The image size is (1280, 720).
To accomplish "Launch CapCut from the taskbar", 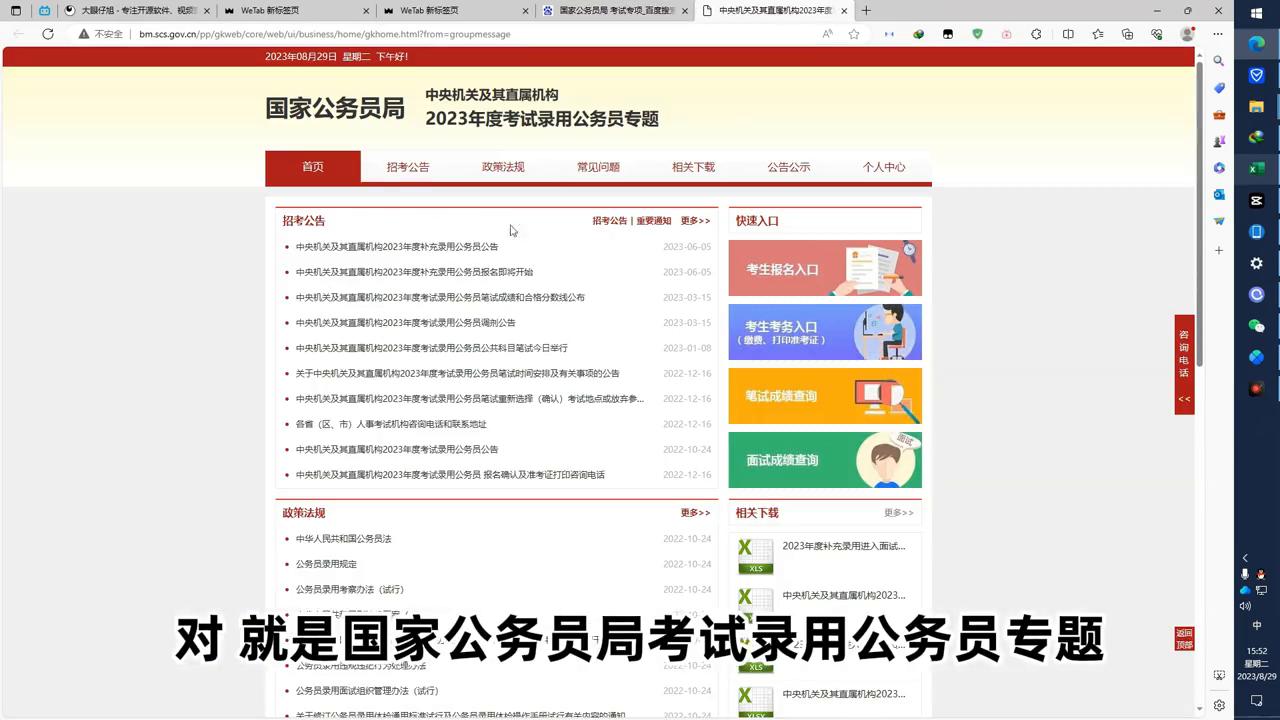I will (1256, 199).
